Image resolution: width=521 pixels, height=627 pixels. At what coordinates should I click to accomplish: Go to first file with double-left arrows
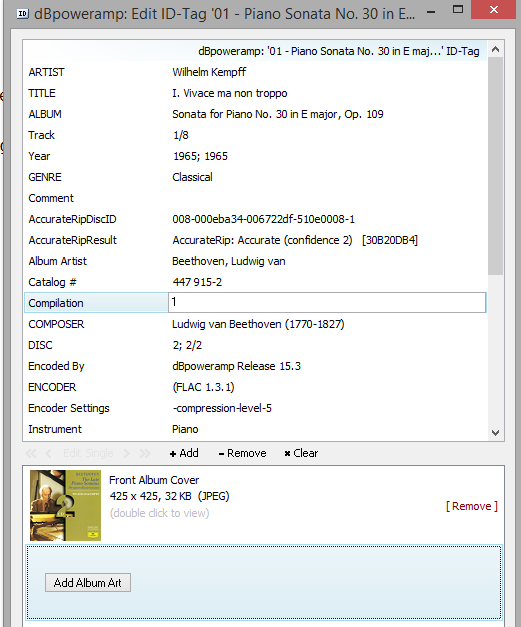coord(31,453)
